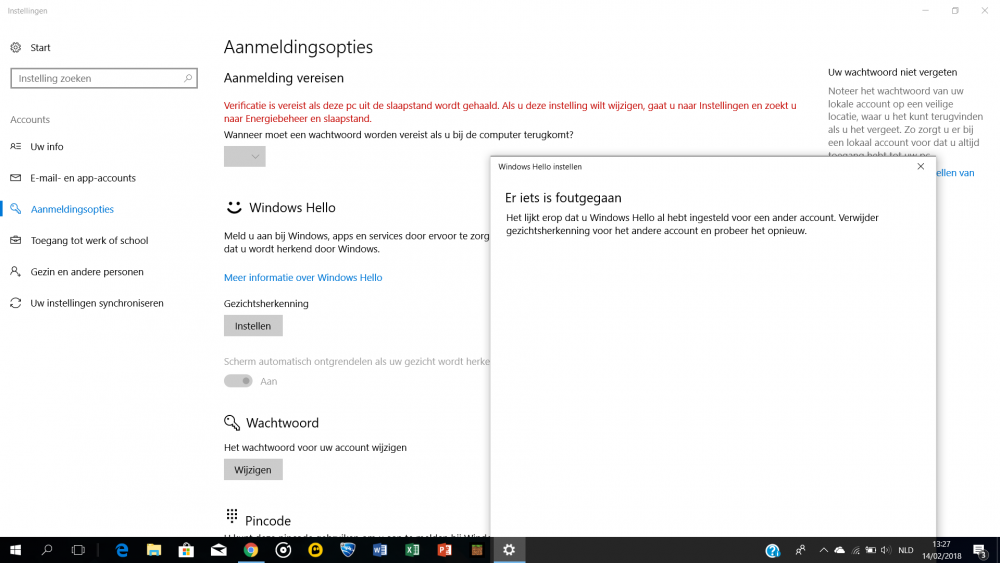Open the blue help question-mark tray icon
The image size is (1000, 563).
772,550
